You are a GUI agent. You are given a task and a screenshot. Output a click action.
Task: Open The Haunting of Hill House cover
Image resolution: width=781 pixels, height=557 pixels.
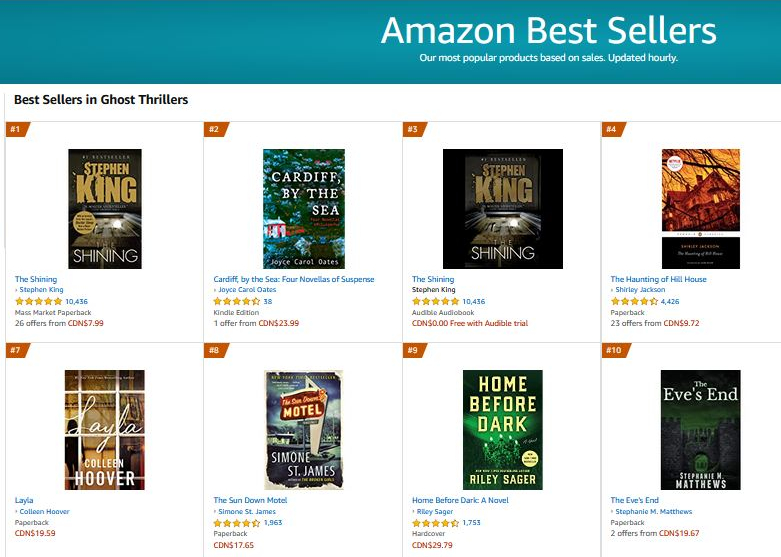coord(700,209)
